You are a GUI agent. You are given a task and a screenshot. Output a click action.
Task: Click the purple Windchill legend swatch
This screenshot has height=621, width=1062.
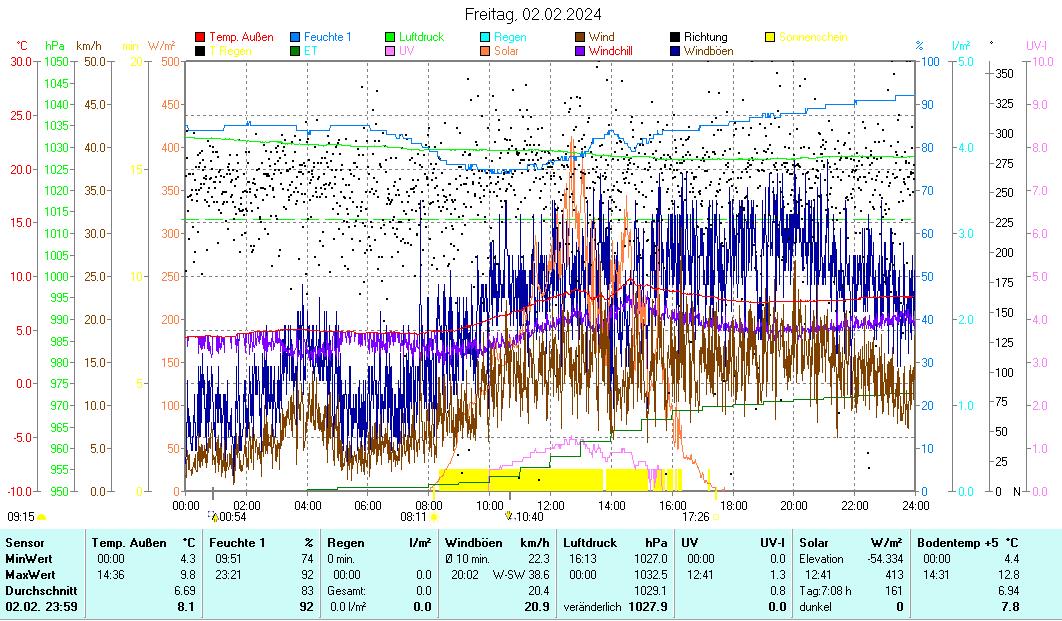tap(579, 51)
